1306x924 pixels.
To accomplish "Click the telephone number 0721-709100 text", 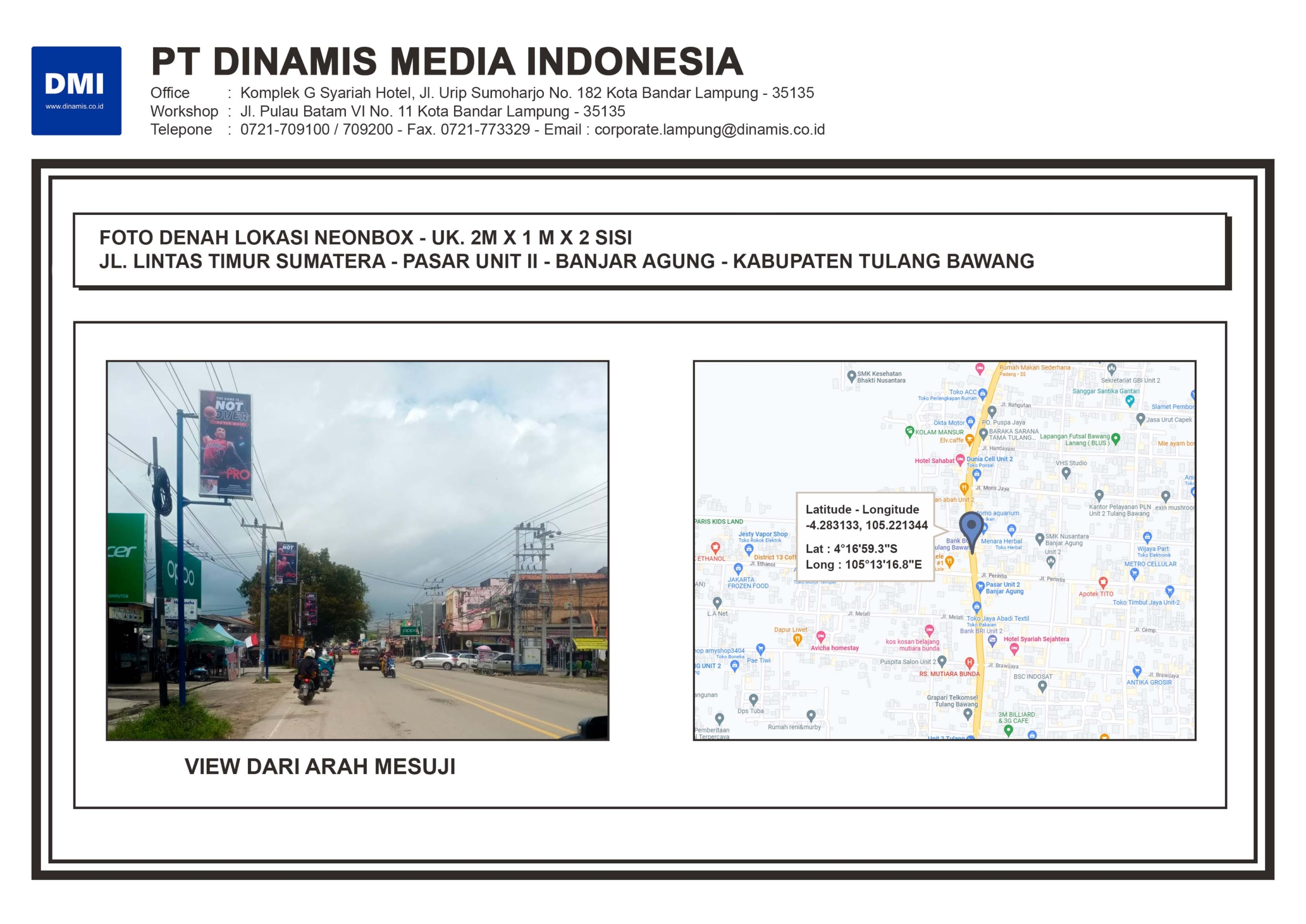I will 285,130.
